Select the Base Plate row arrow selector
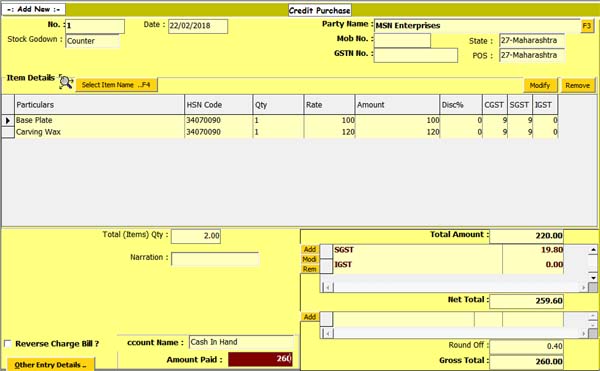The width and height of the screenshot is (600, 371). coord(8,120)
